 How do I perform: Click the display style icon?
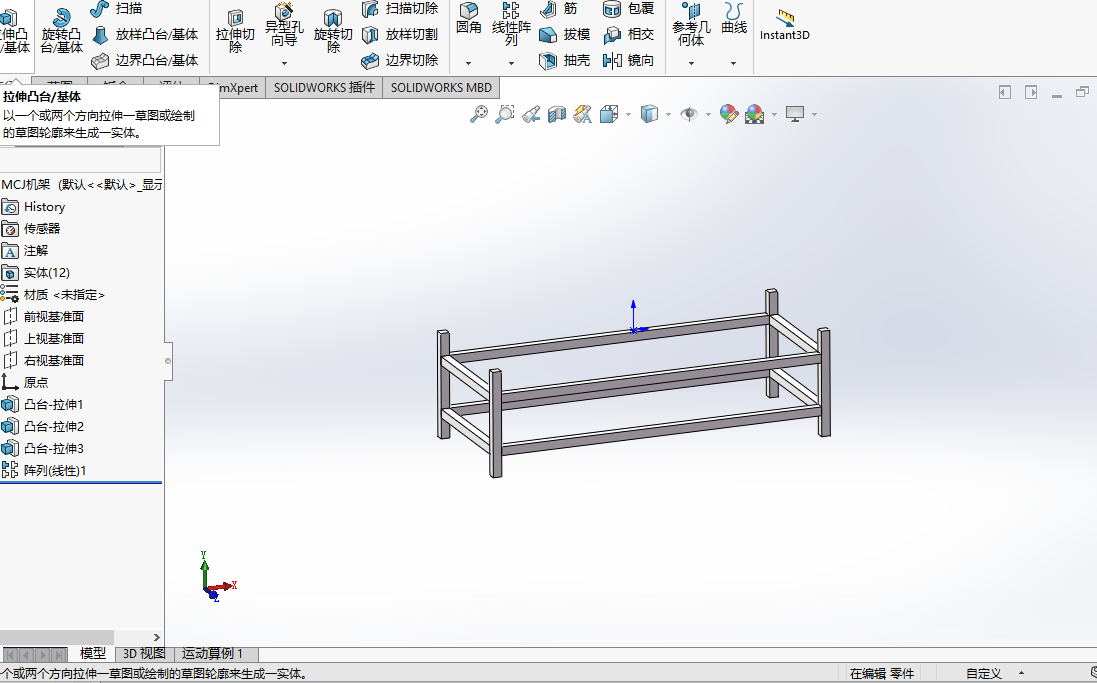(x=649, y=114)
